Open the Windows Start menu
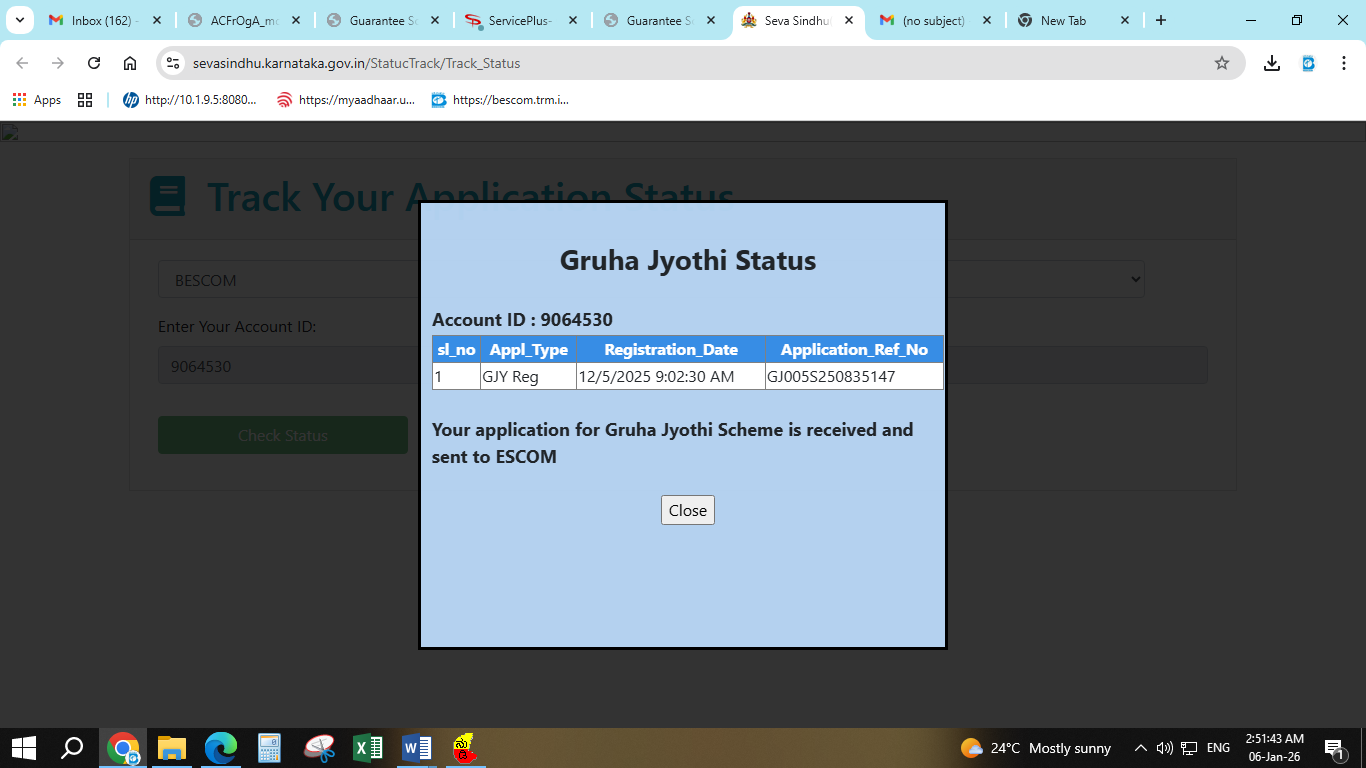This screenshot has height=768, width=1366. pos(24,748)
